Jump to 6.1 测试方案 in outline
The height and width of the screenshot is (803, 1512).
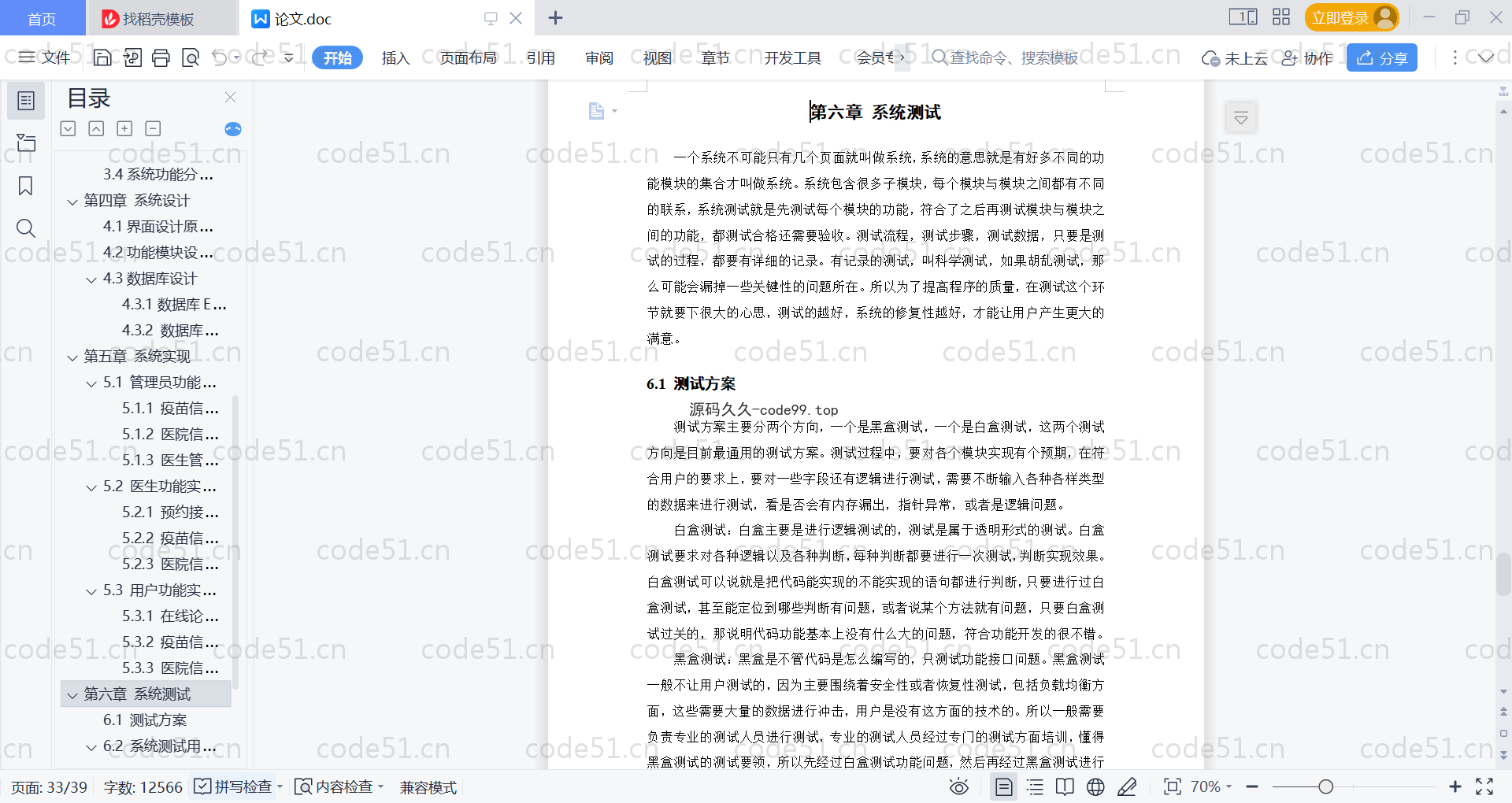[x=145, y=720]
